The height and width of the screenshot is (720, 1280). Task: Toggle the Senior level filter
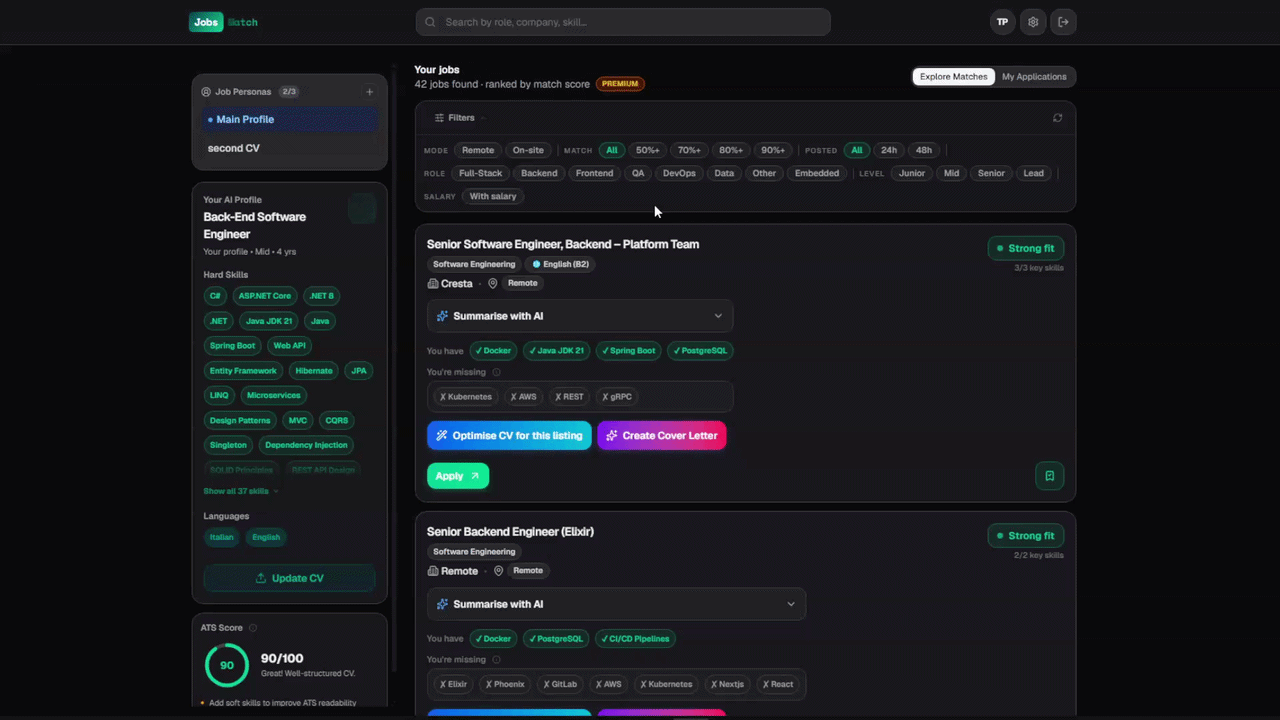tap(991, 173)
